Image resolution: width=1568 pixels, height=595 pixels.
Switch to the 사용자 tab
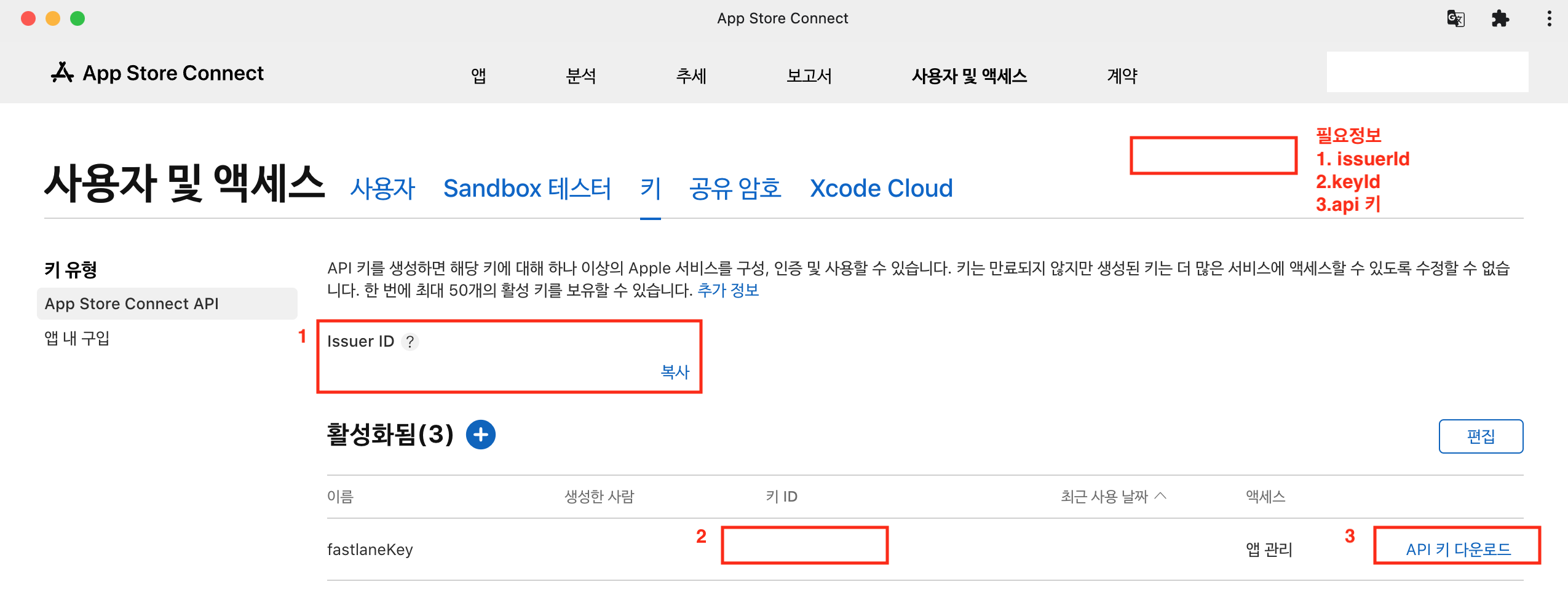tap(382, 188)
